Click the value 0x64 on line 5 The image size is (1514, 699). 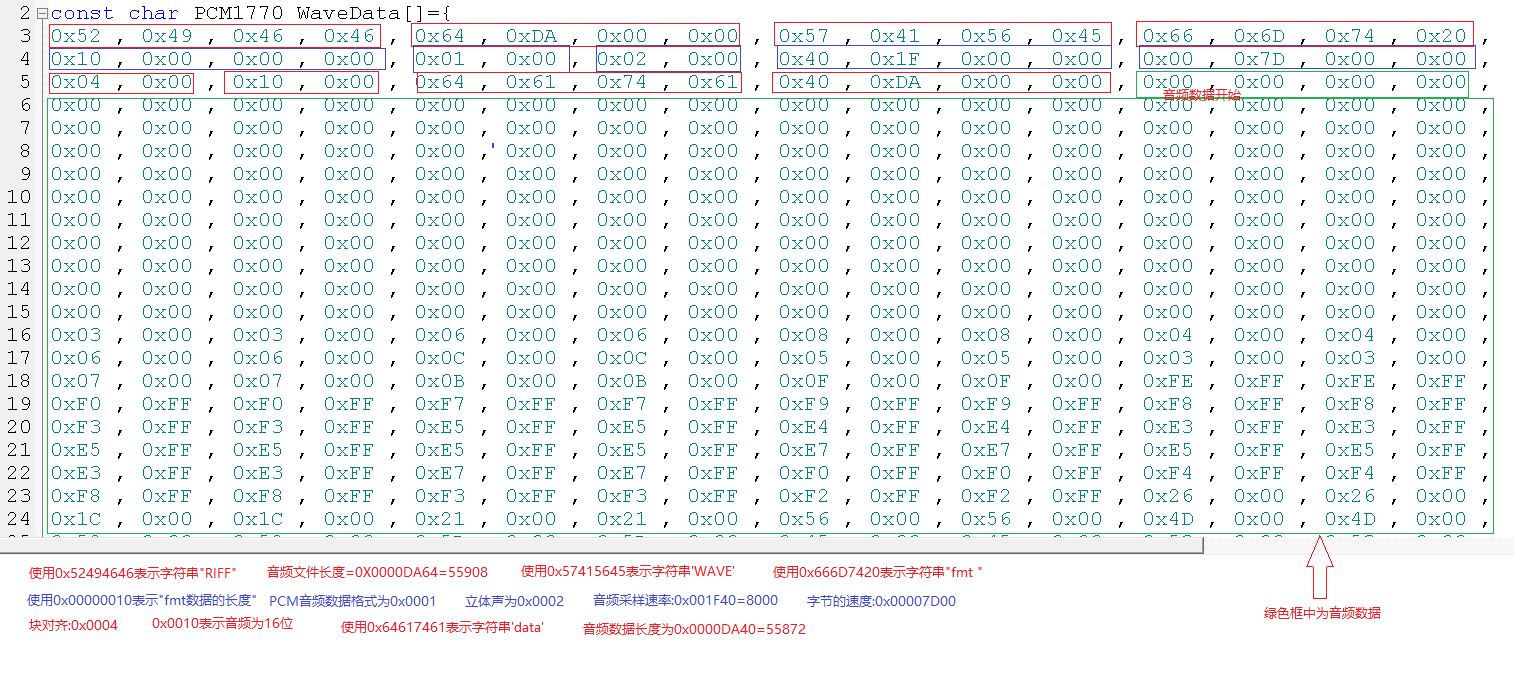coord(440,82)
